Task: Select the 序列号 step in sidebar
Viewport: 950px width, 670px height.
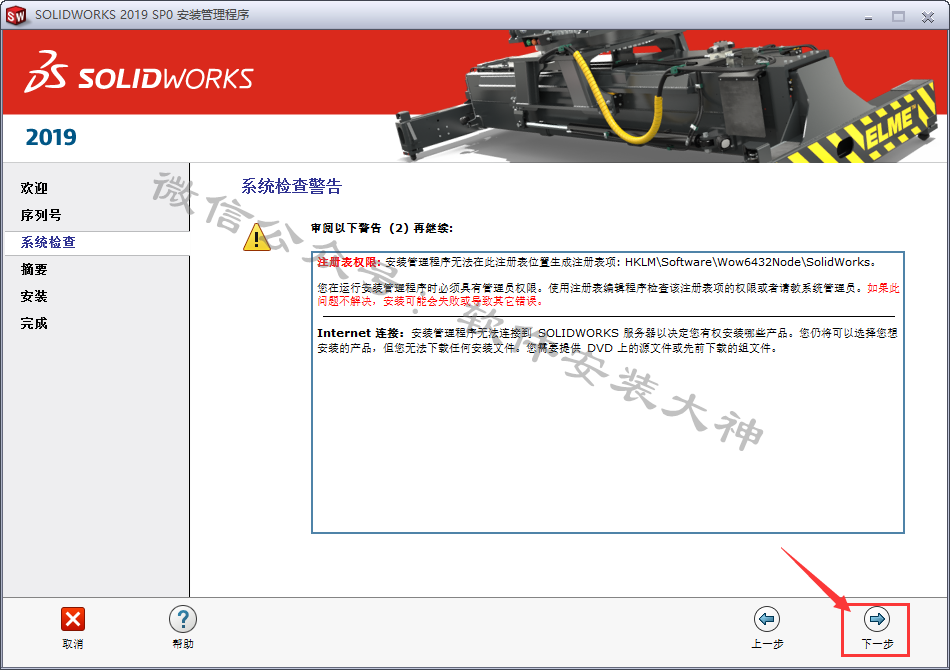Action: click(x=41, y=215)
